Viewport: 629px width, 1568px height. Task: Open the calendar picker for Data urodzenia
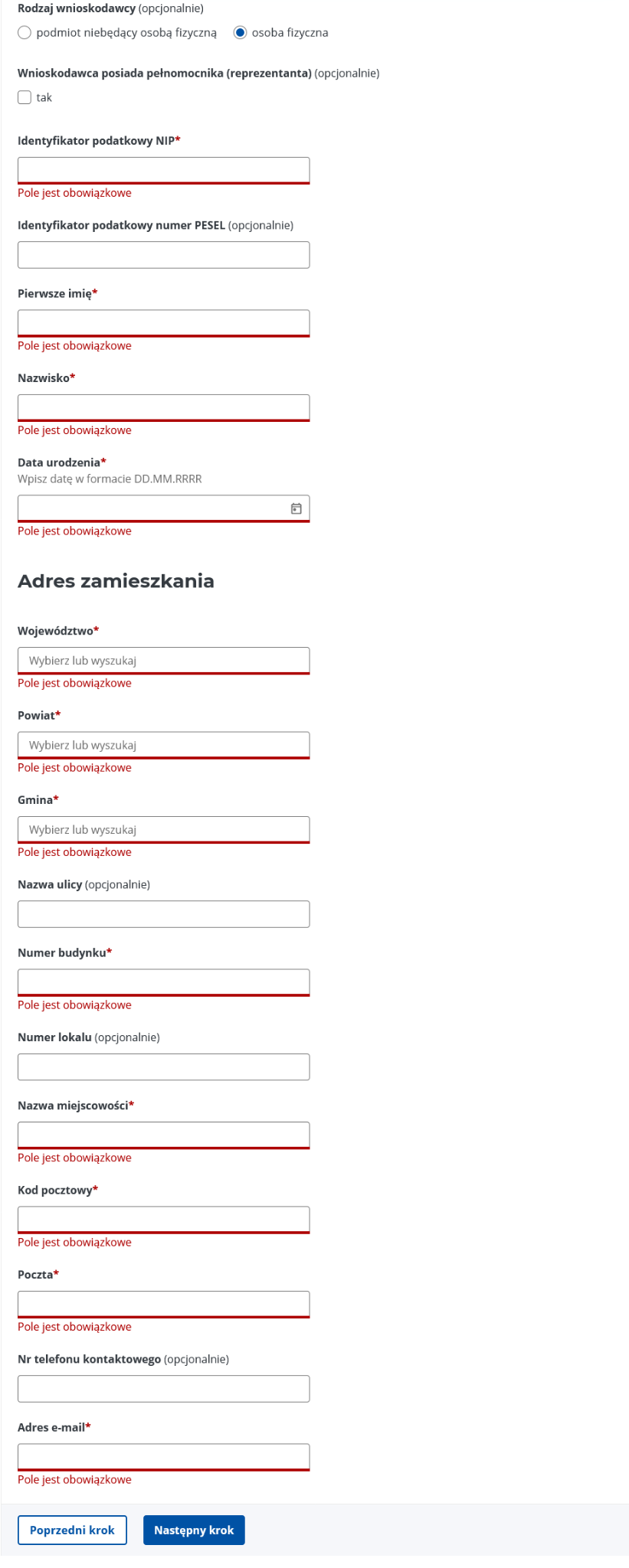click(296, 508)
